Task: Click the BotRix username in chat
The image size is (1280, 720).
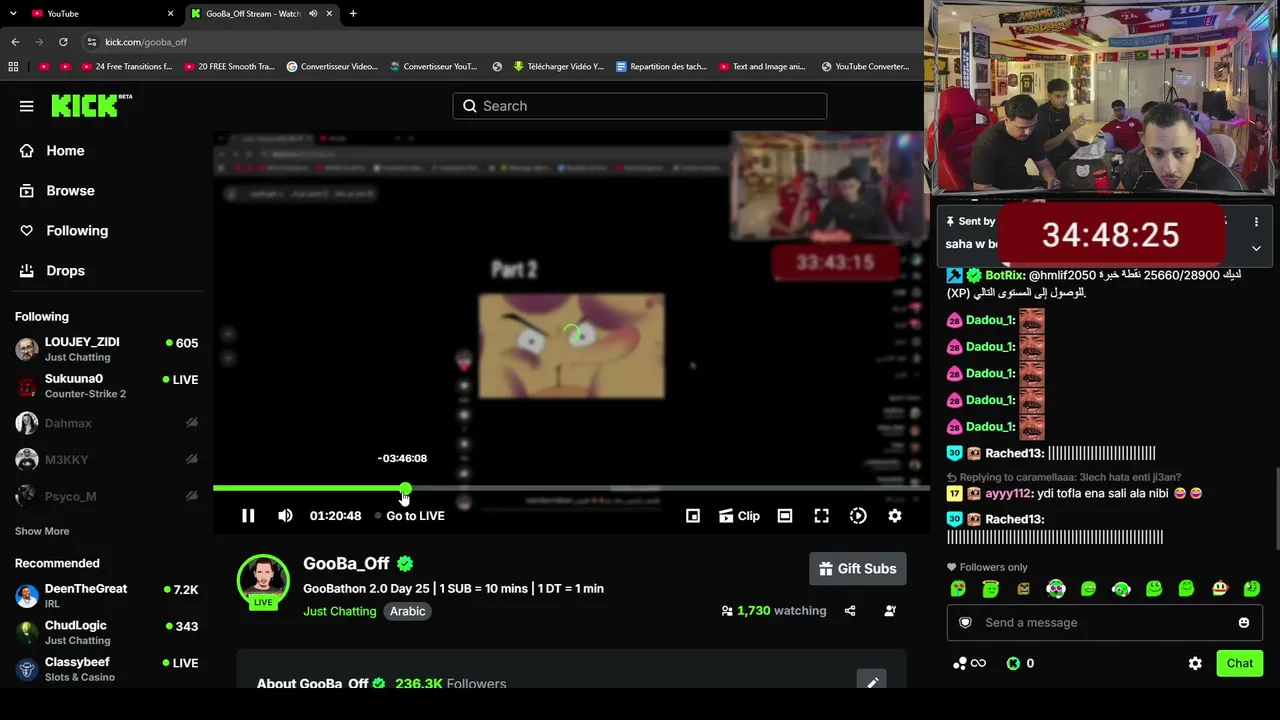Action: (1005, 275)
